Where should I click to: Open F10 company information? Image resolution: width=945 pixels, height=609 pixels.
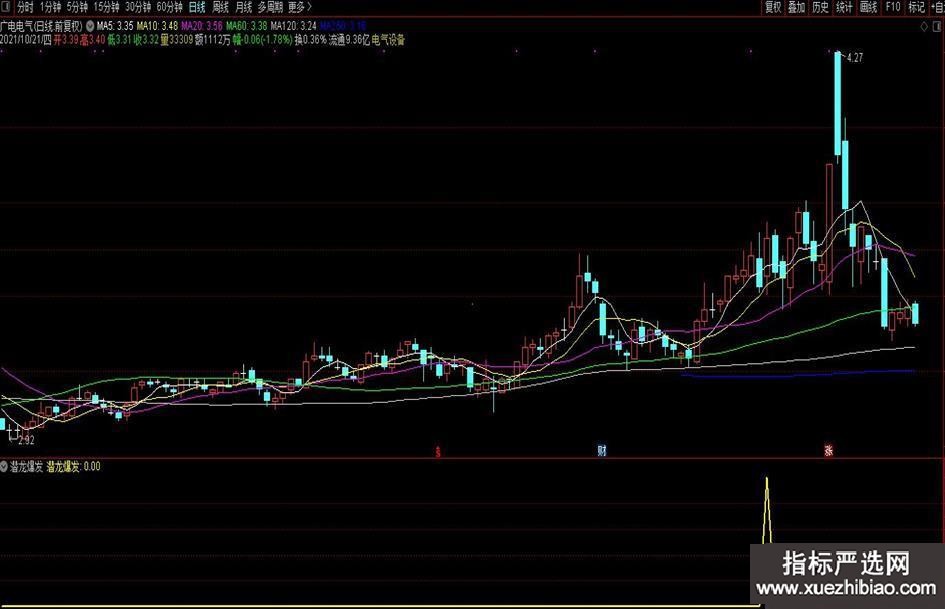[x=893, y=7]
